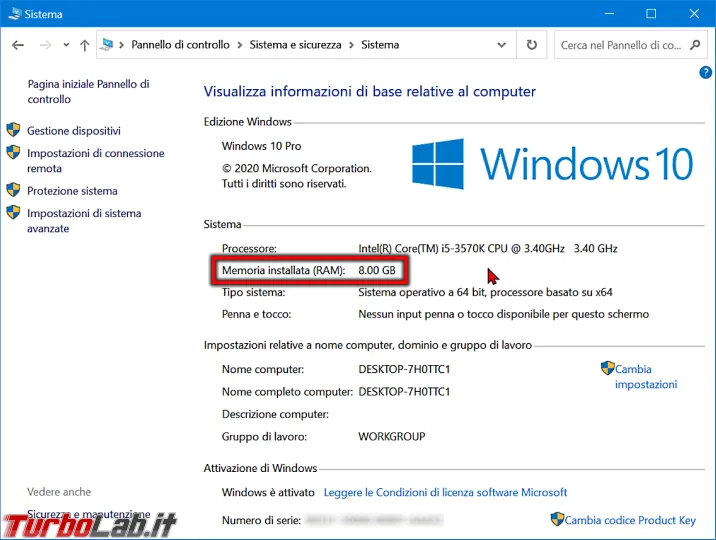
Task: Select 'Nessun input penna o tocco' text
Action: (x=424, y=314)
